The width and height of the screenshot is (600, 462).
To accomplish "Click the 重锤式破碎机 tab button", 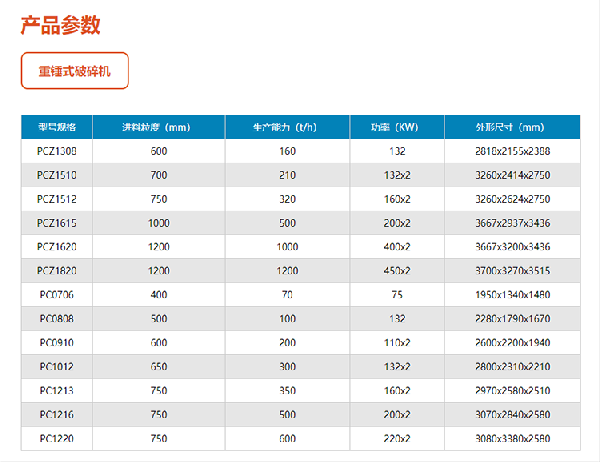I will 75,71.
